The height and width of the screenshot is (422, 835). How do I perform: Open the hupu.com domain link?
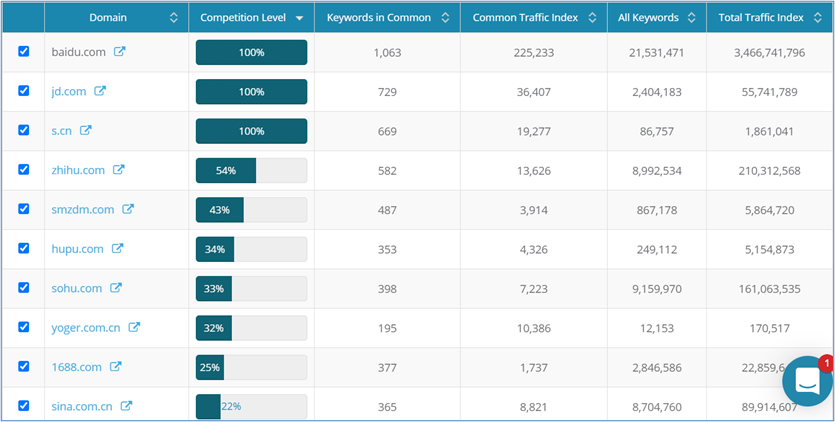77,249
